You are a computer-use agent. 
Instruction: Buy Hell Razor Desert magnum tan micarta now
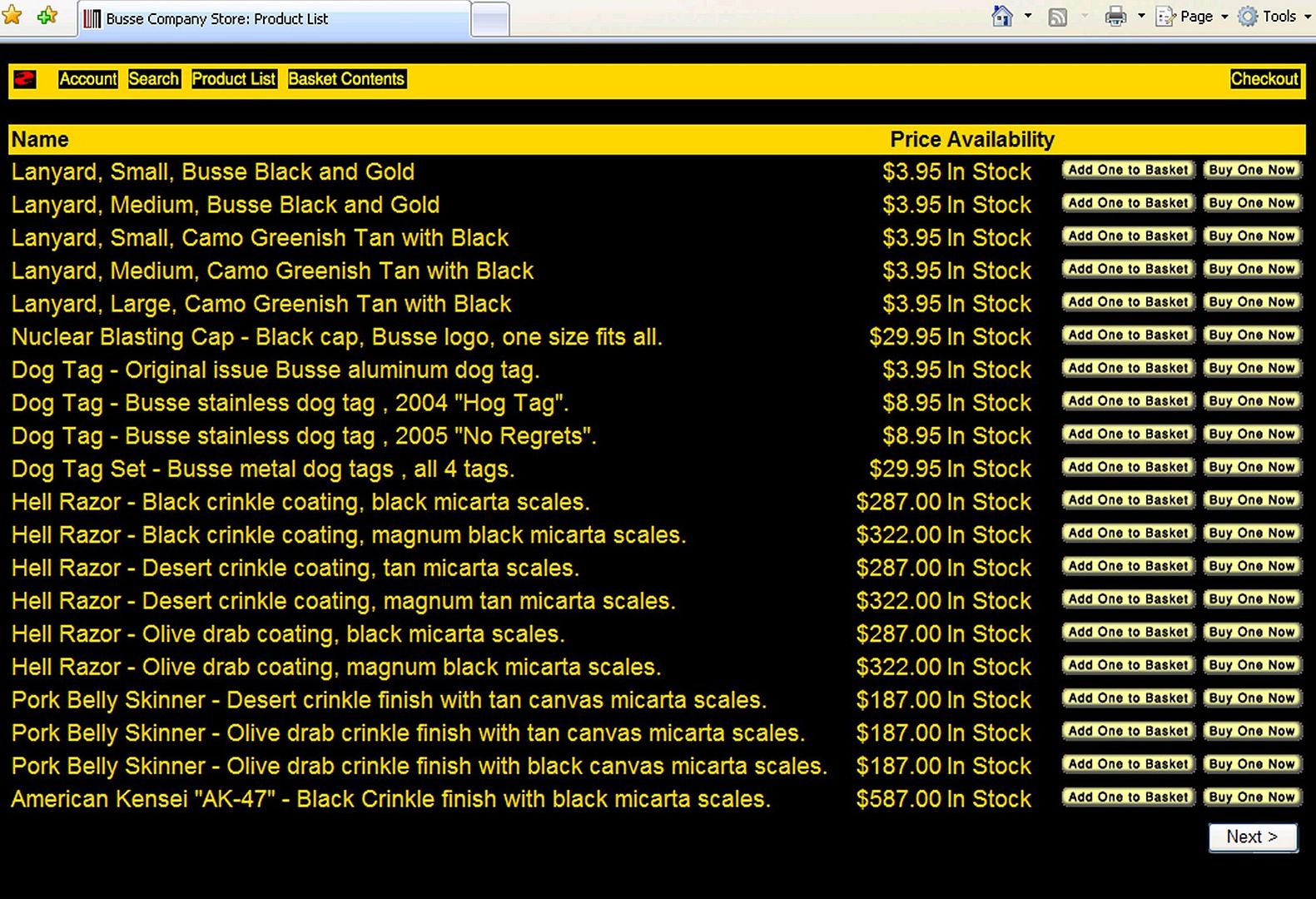click(1252, 599)
